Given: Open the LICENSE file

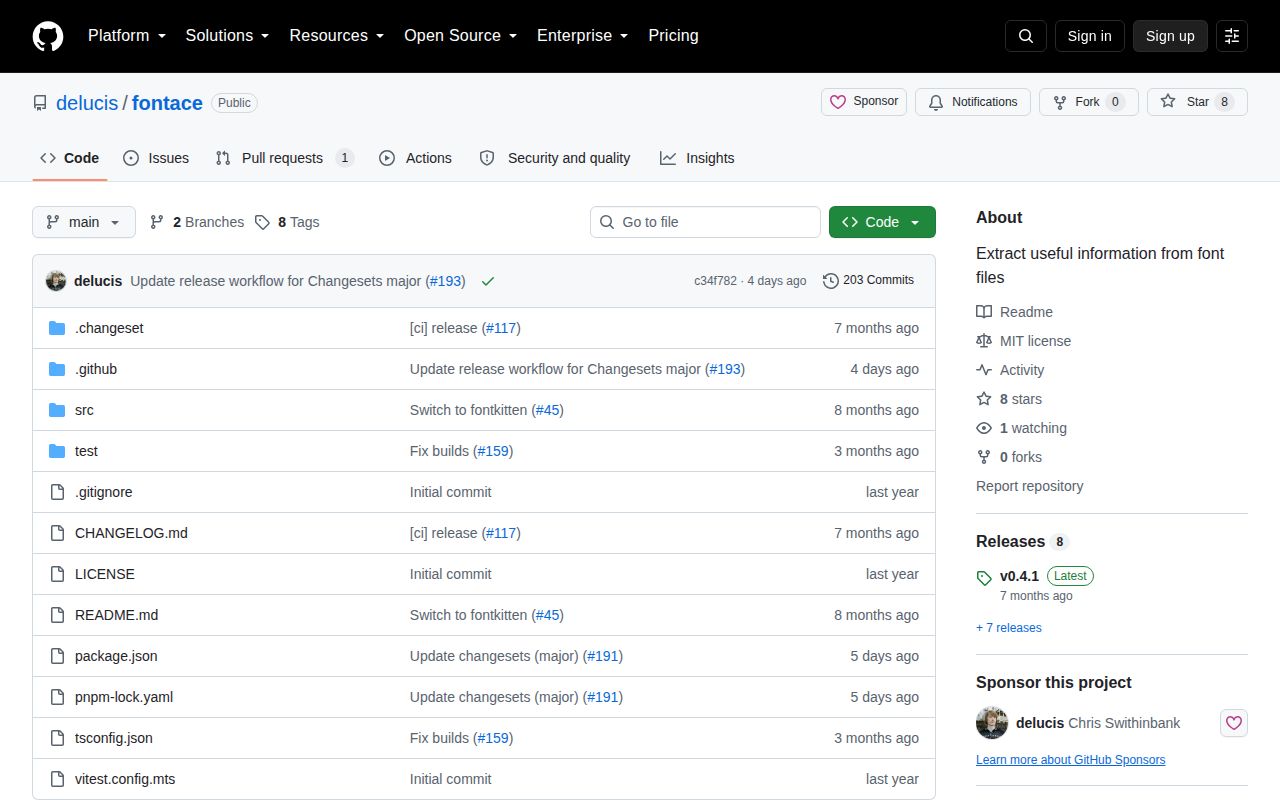Looking at the screenshot, I should pos(105,574).
